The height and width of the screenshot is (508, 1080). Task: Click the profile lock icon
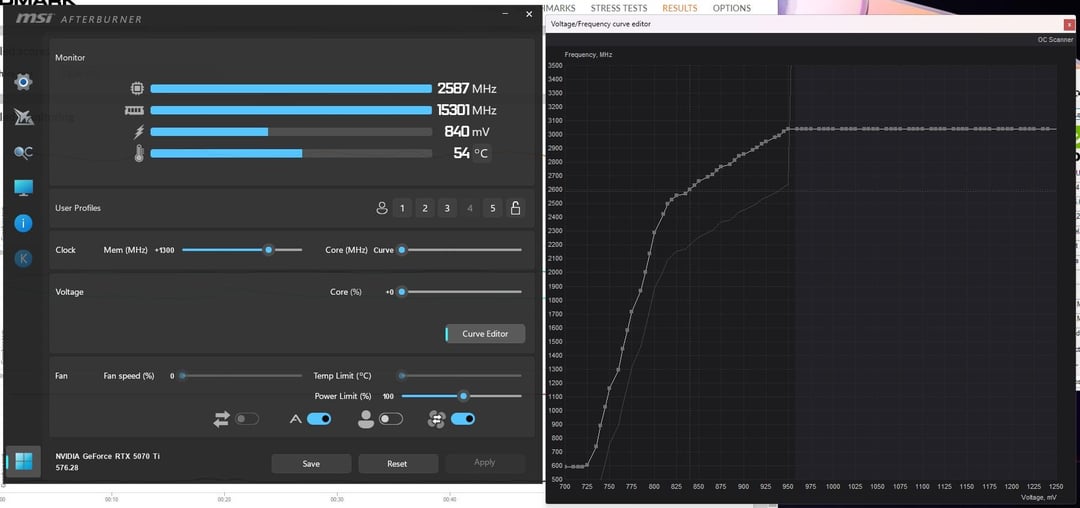pyautogui.click(x=515, y=208)
